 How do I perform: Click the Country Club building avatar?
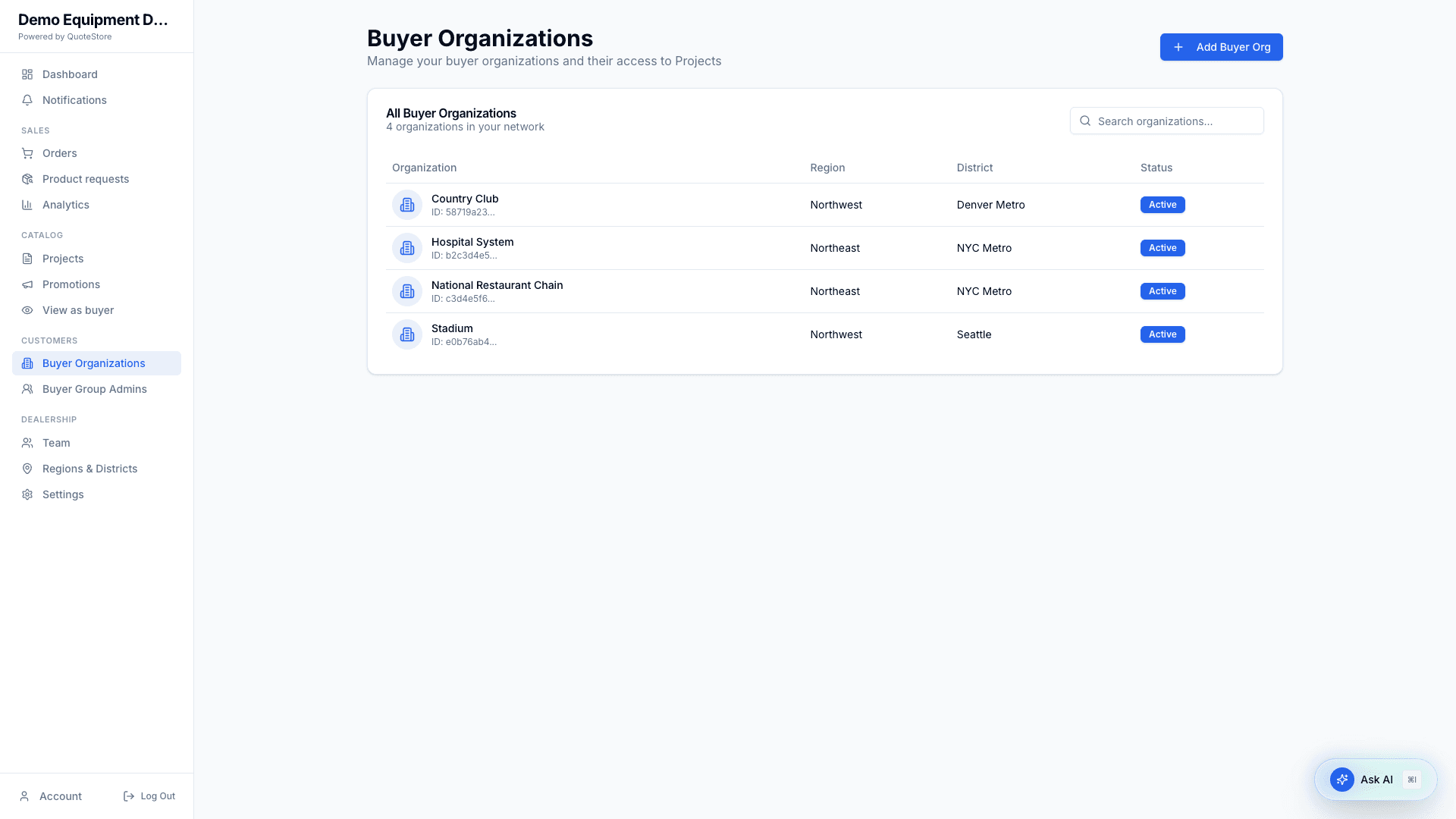coord(407,205)
